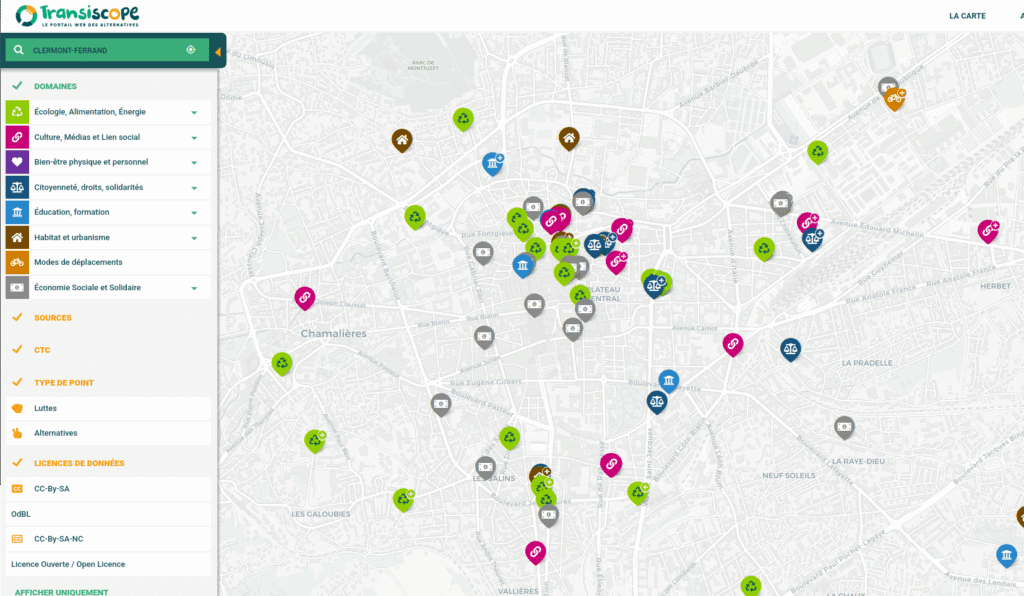Image resolution: width=1024 pixels, height=596 pixels.
Task: Click the pink link icon for Culture domain
Action: [x=17, y=137]
